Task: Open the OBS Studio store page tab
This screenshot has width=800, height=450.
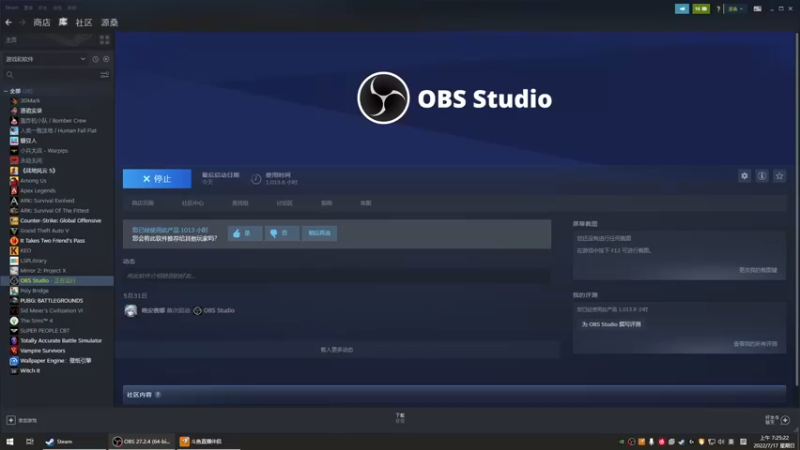Action: click(x=143, y=203)
